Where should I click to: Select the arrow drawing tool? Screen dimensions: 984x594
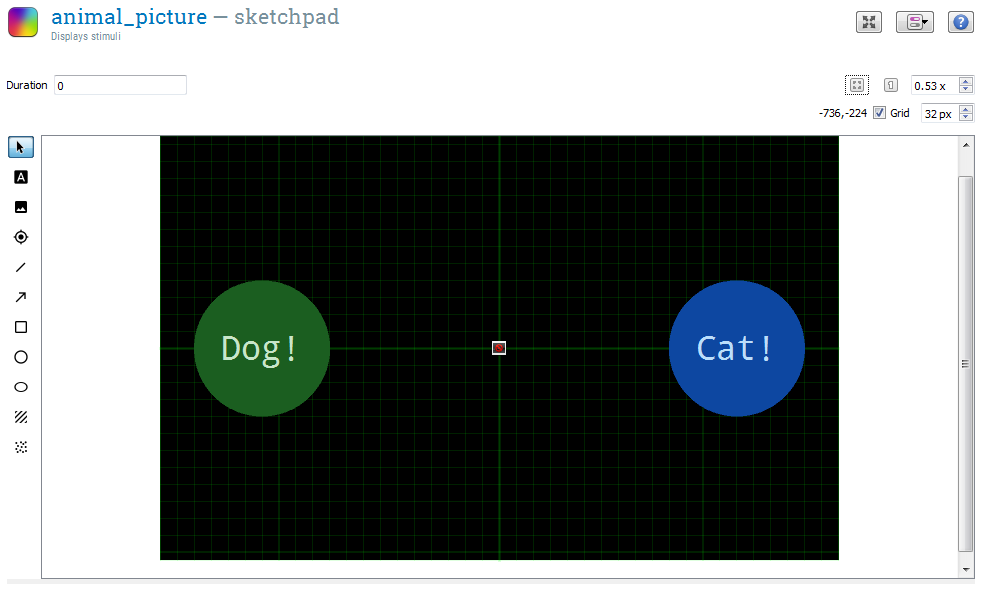pyautogui.click(x=20, y=297)
